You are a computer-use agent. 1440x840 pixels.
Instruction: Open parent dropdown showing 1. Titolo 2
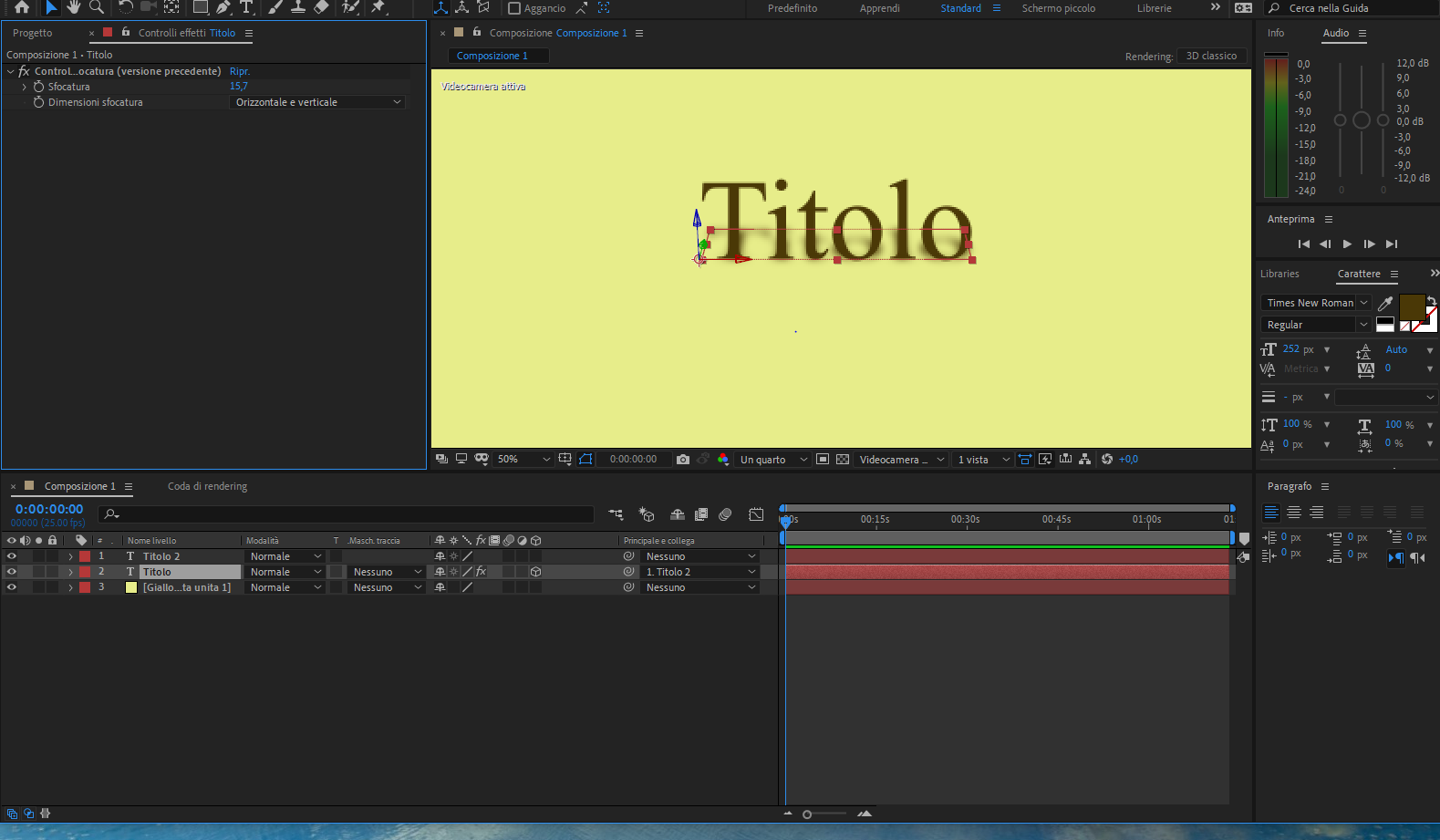click(700, 572)
